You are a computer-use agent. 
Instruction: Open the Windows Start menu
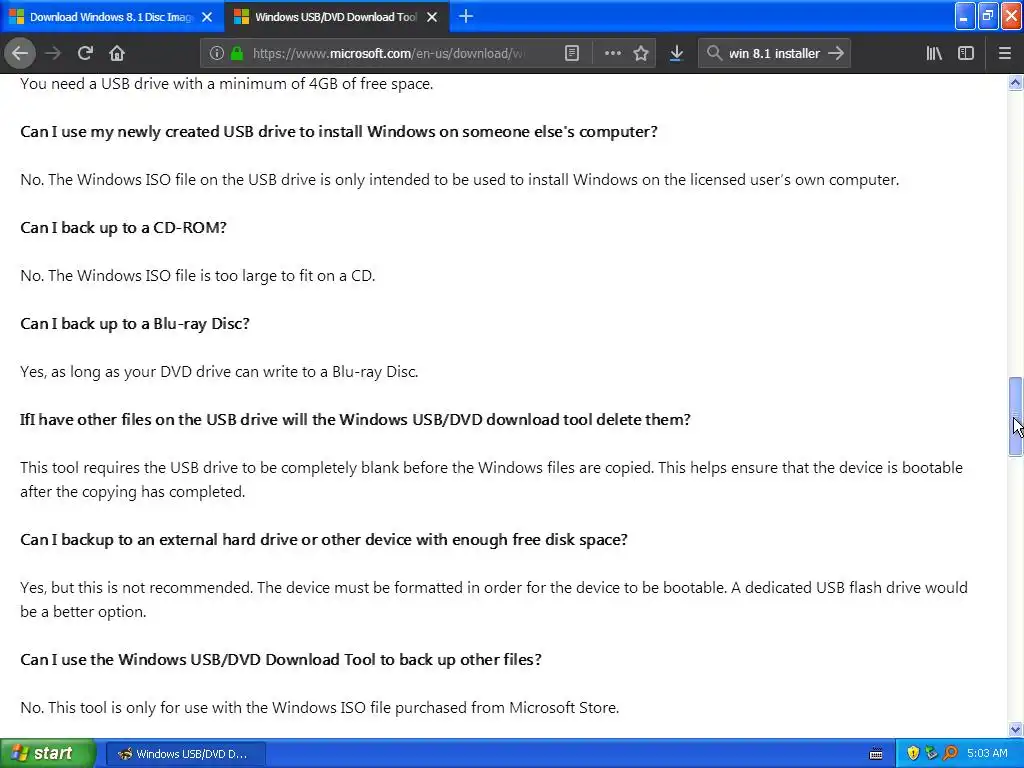point(48,753)
